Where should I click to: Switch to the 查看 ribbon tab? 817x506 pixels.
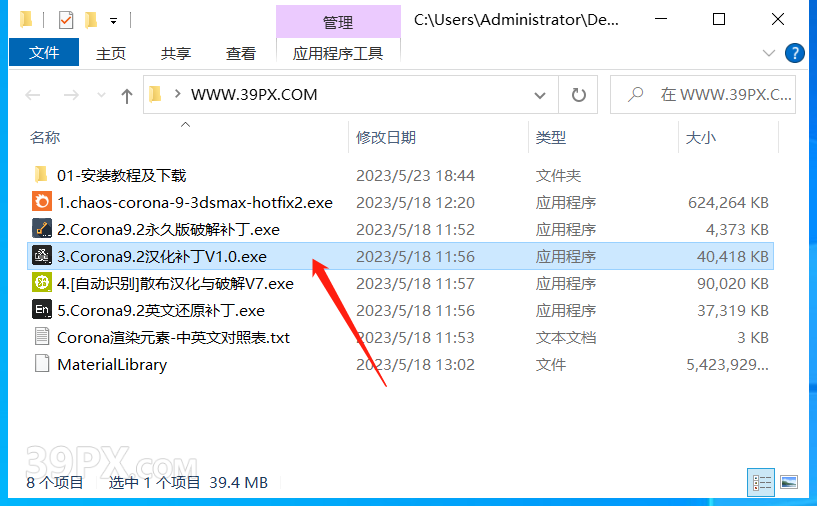click(x=241, y=53)
